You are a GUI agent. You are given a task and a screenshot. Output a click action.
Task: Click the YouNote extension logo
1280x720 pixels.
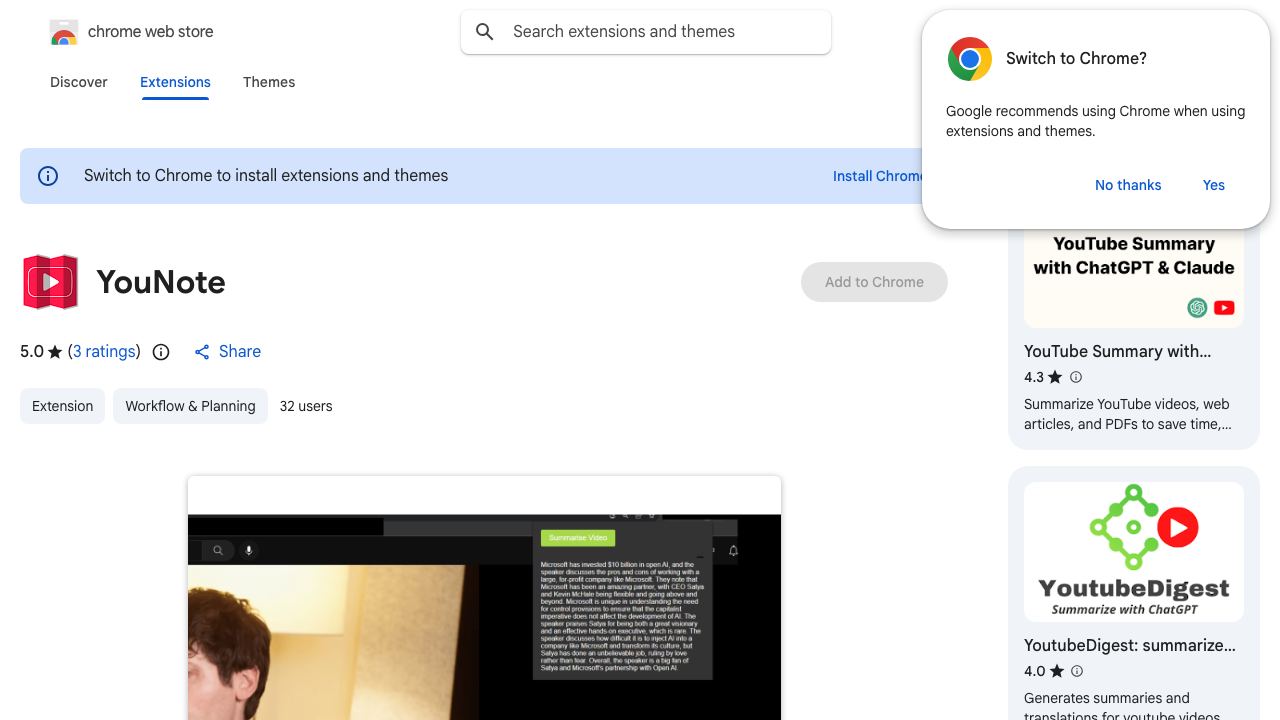[x=50, y=282]
